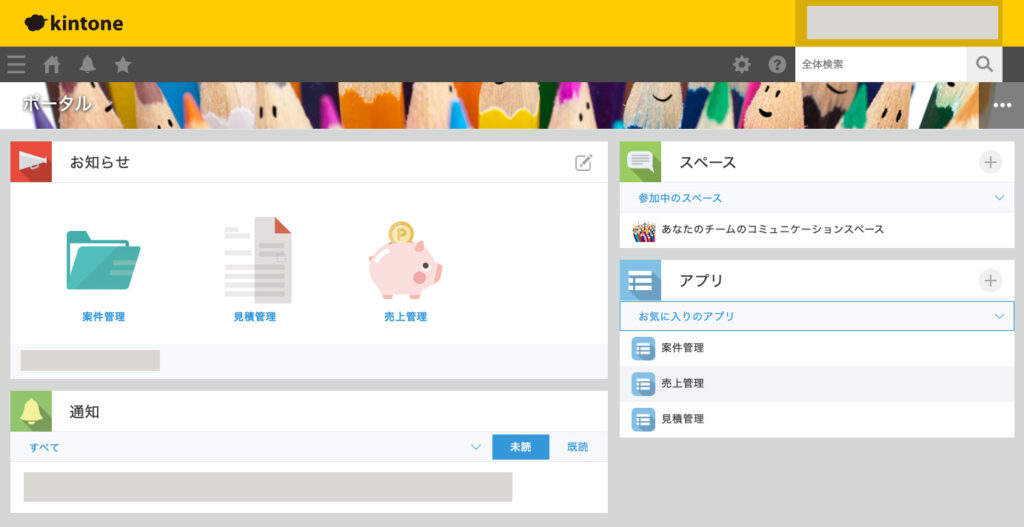Click the お気に入りのアプリ label
Image resolution: width=1024 pixels, height=527 pixels.
point(686,316)
